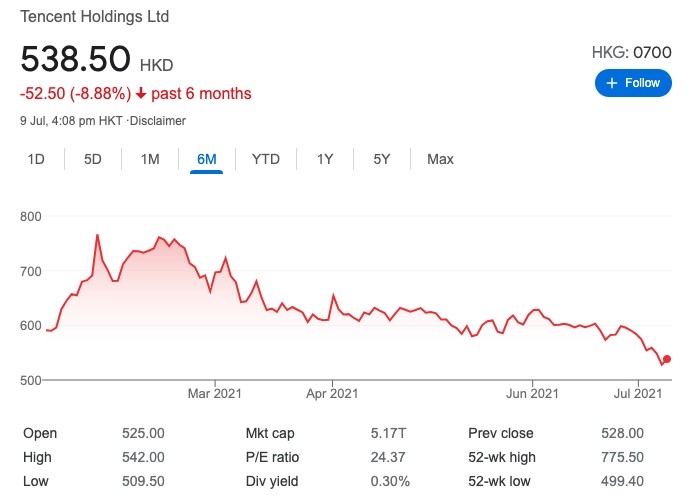Click the 538.50 current price

coord(76,59)
